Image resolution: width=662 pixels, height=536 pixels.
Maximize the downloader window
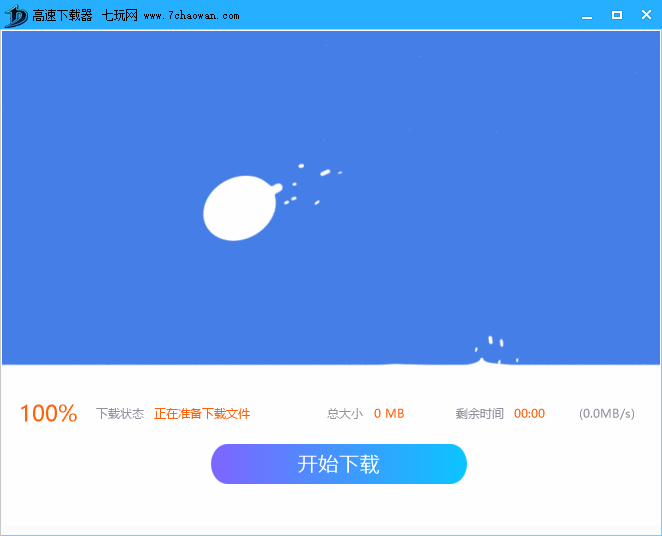click(x=616, y=15)
